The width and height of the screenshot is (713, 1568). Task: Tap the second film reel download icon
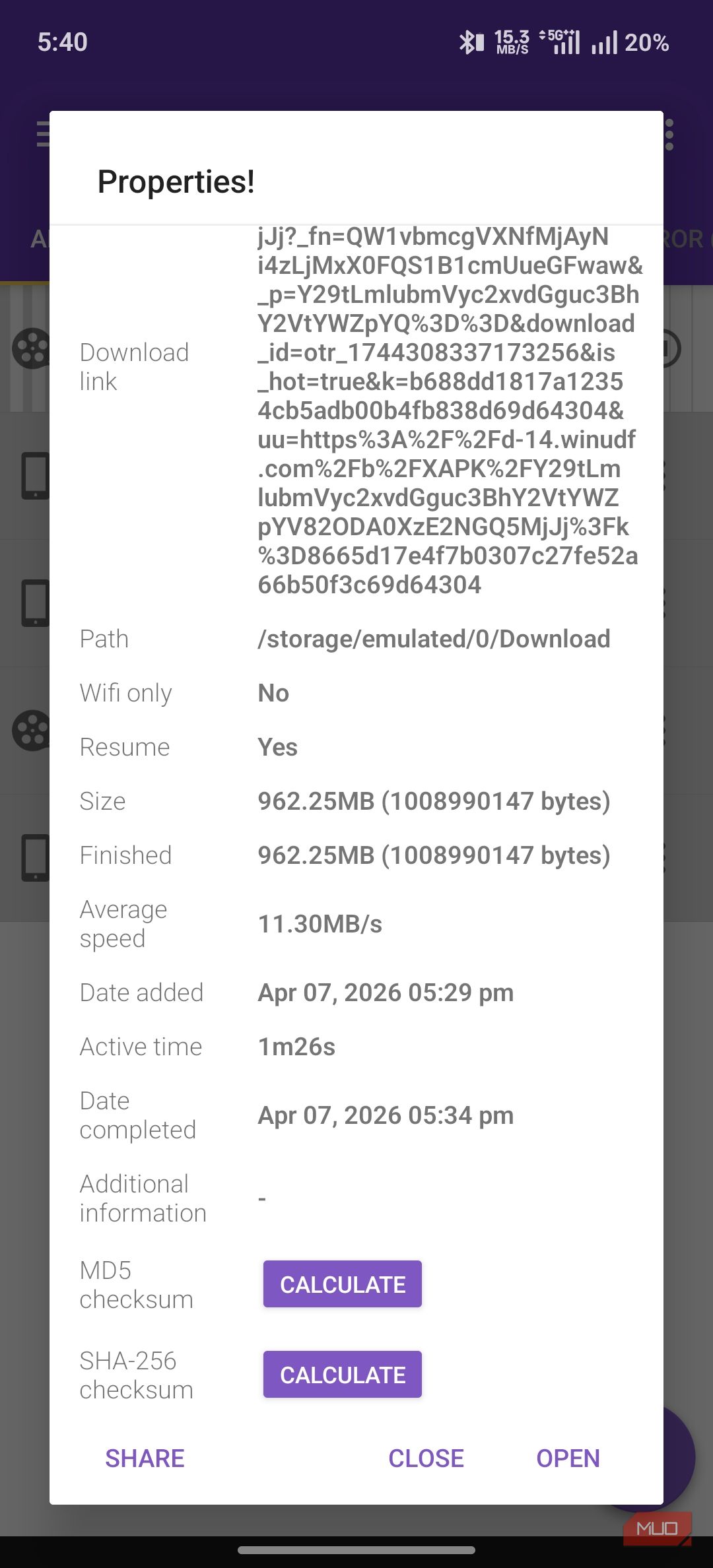[x=31, y=731]
